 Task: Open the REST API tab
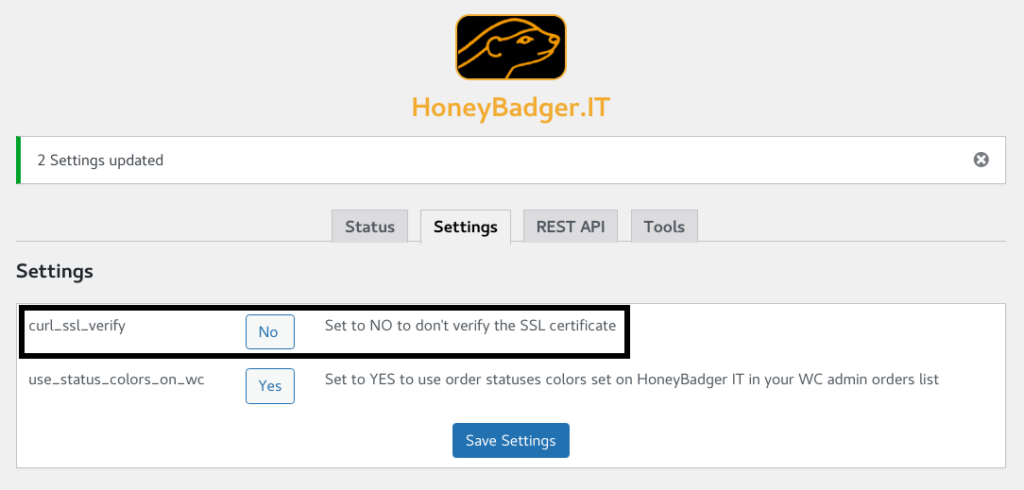[570, 227]
